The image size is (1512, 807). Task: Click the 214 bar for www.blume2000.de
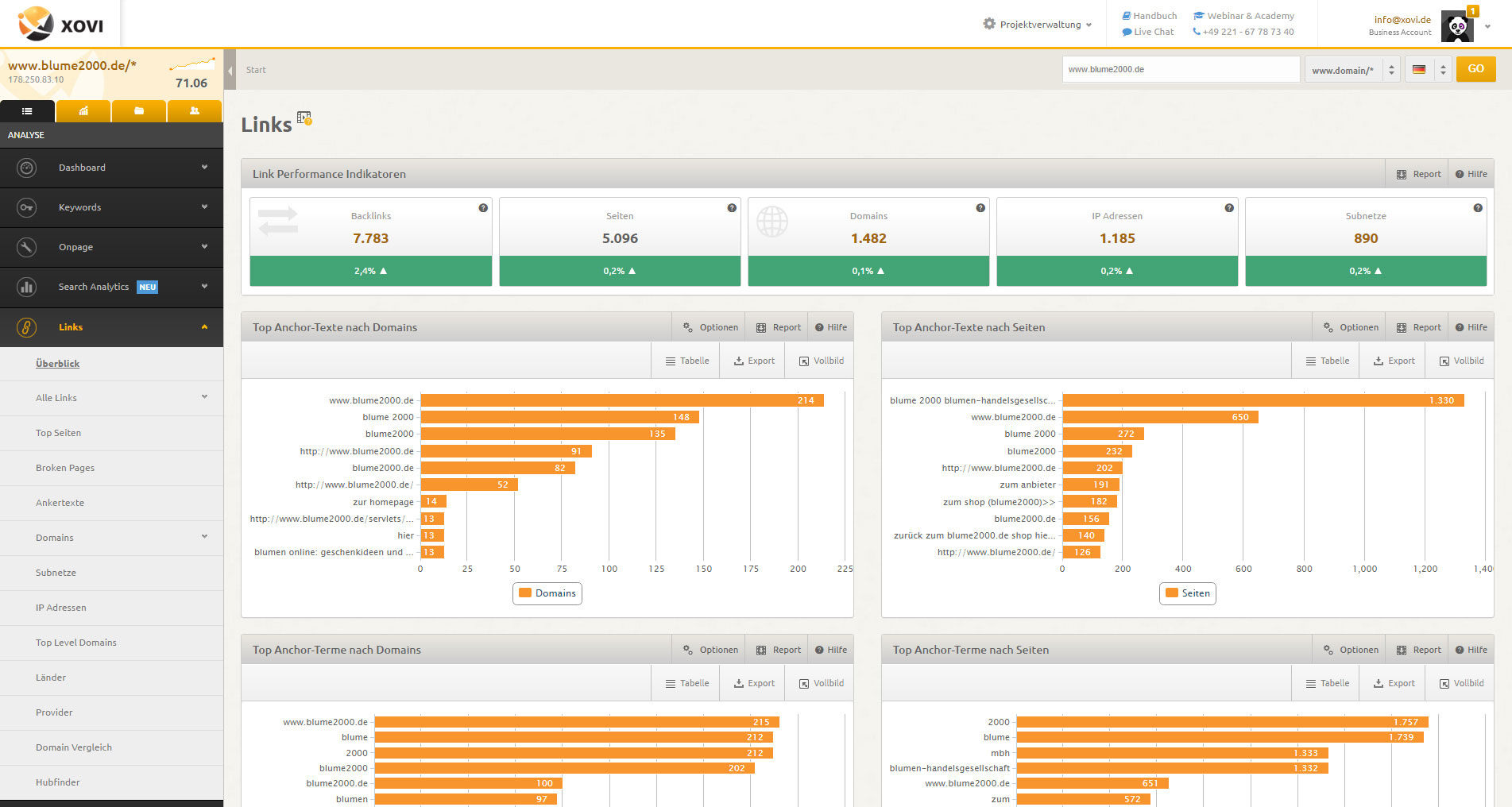[x=622, y=400]
